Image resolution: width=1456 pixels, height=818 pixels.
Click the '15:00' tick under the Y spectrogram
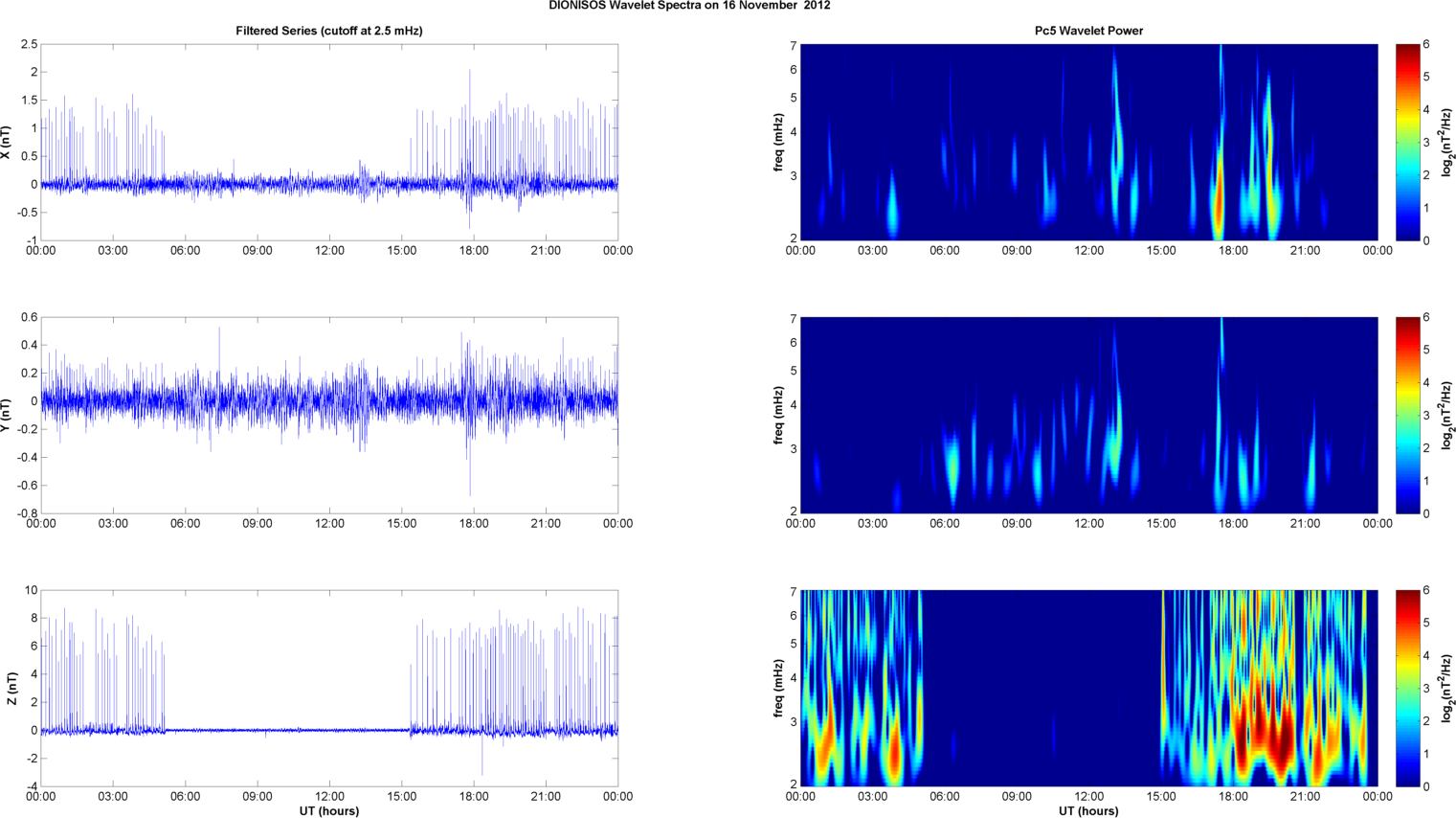coord(1161,523)
